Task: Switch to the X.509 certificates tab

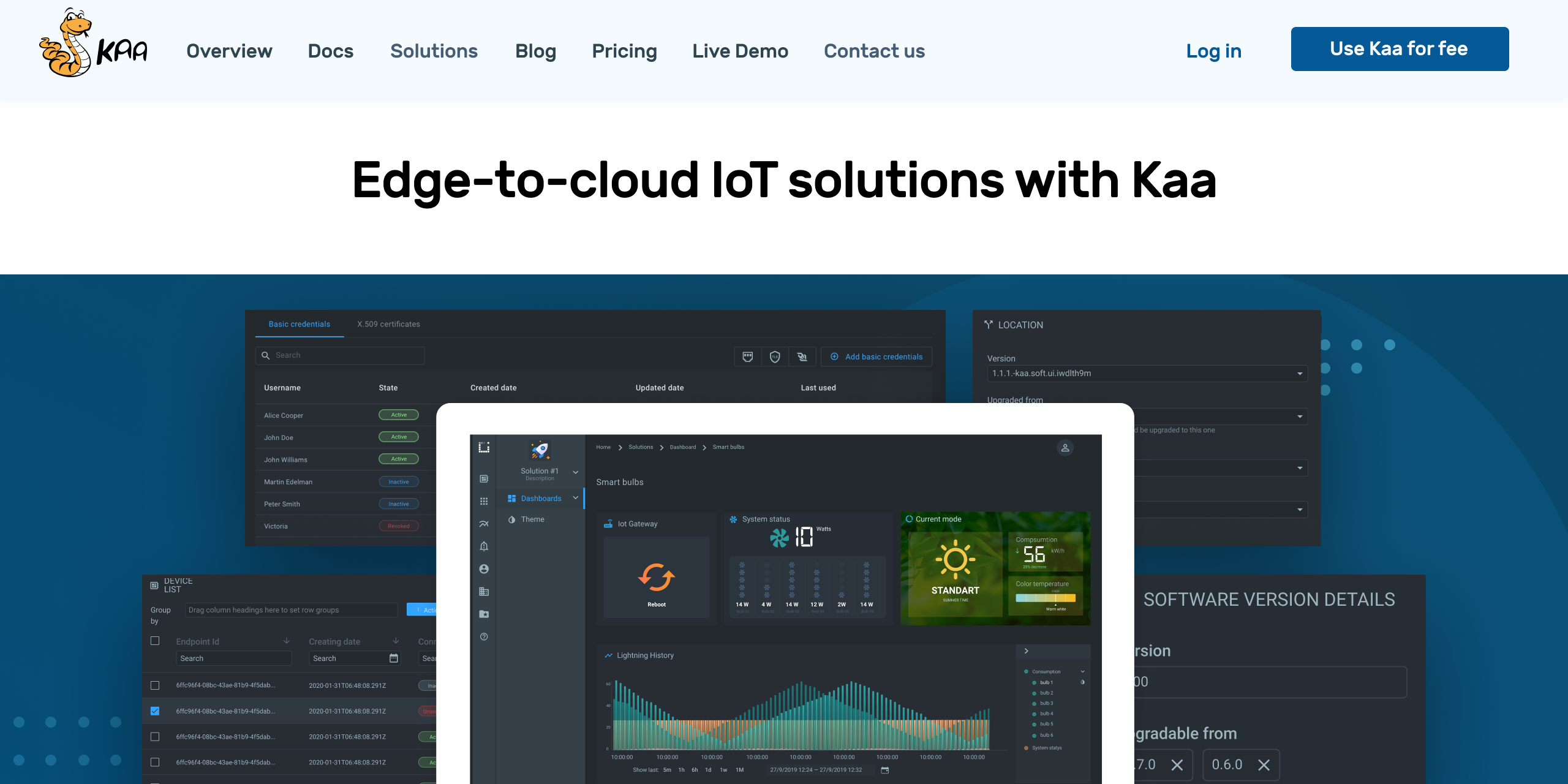Action: click(388, 324)
